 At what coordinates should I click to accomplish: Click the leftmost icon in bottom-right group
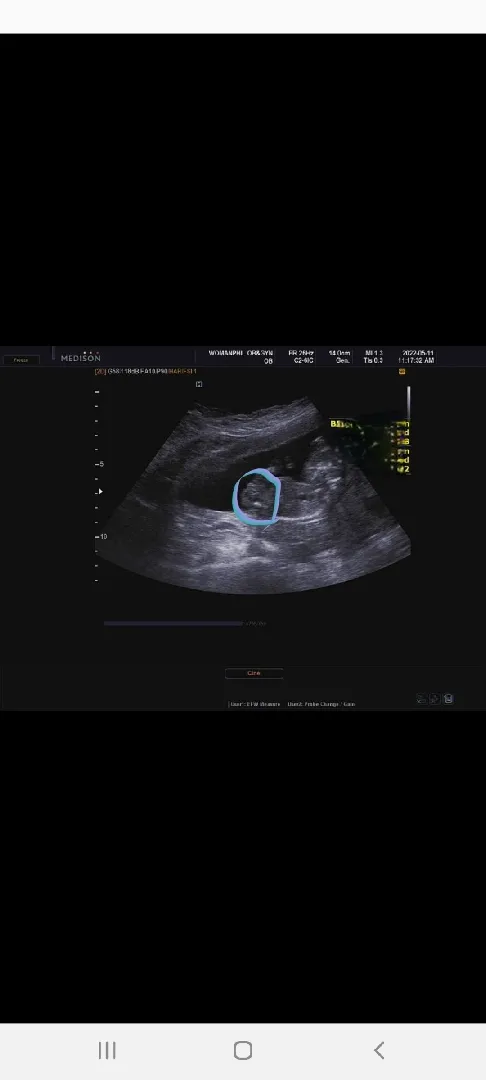pyautogui.click(x=422, y=698)
